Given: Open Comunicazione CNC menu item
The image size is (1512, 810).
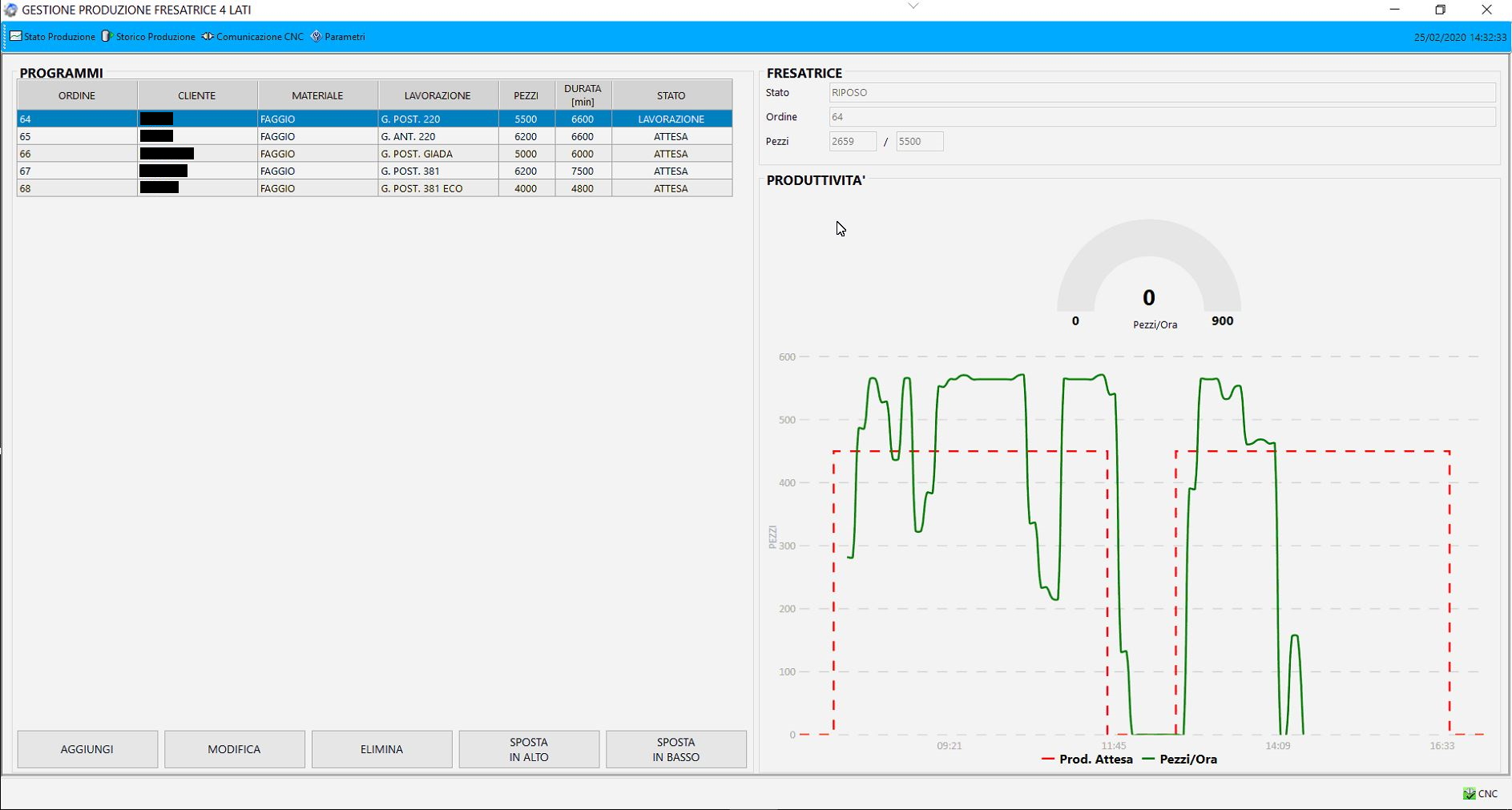Looking at the screenshot, I should (x=252, y=37).
